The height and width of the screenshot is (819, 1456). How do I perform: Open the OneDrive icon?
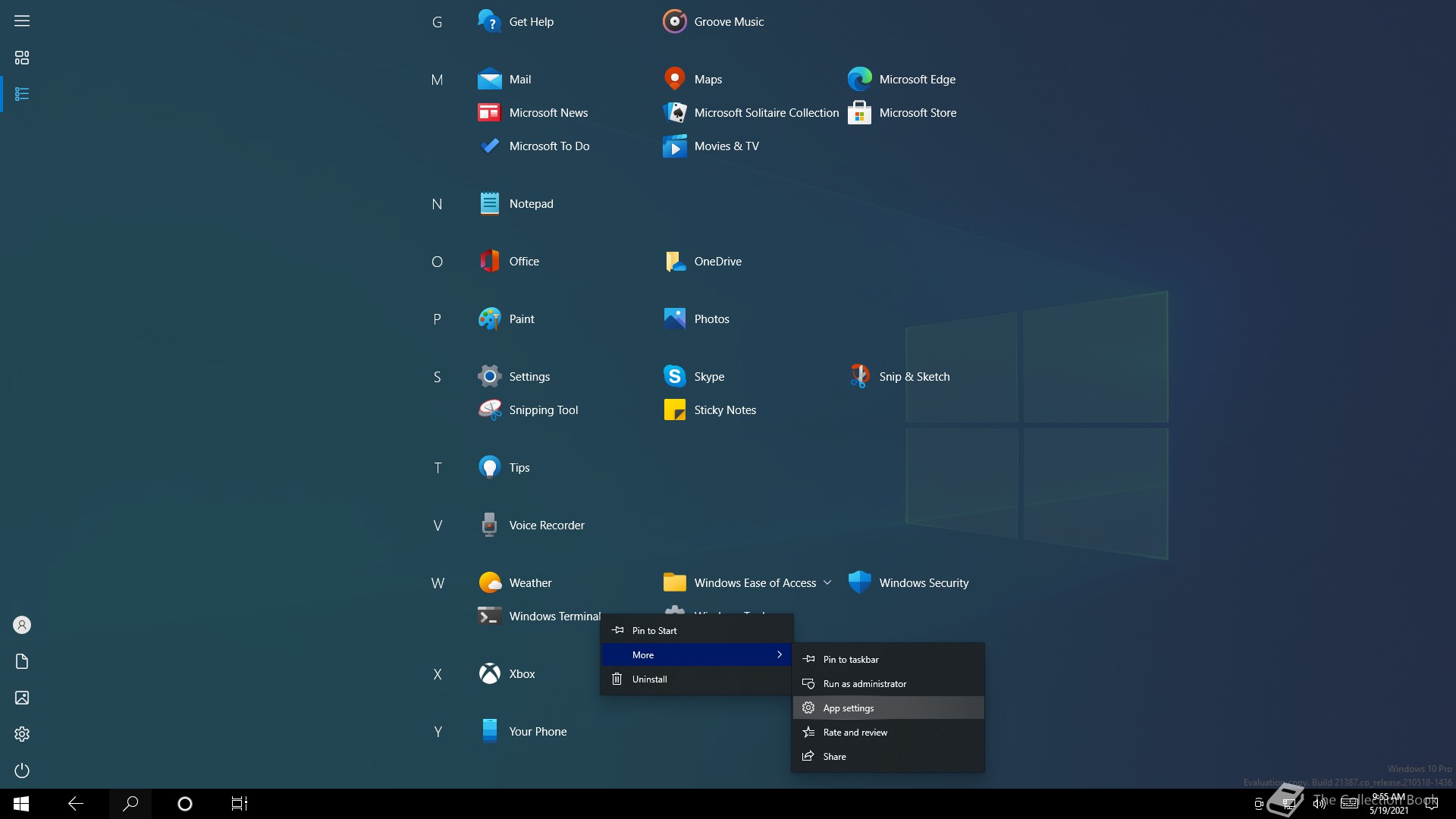tap(674, 261)
